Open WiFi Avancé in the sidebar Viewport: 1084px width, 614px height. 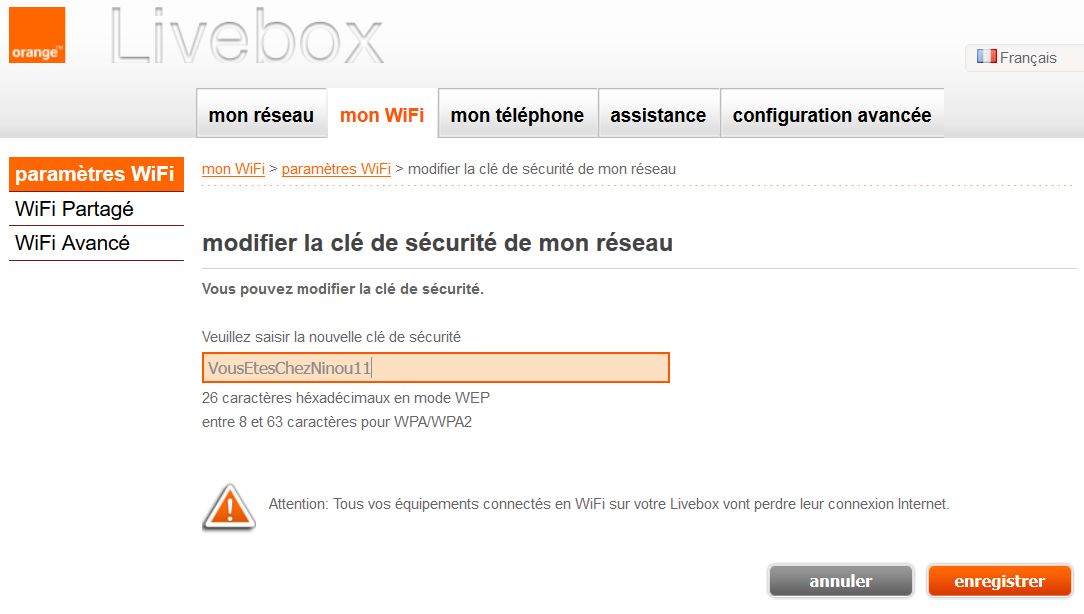73,243
